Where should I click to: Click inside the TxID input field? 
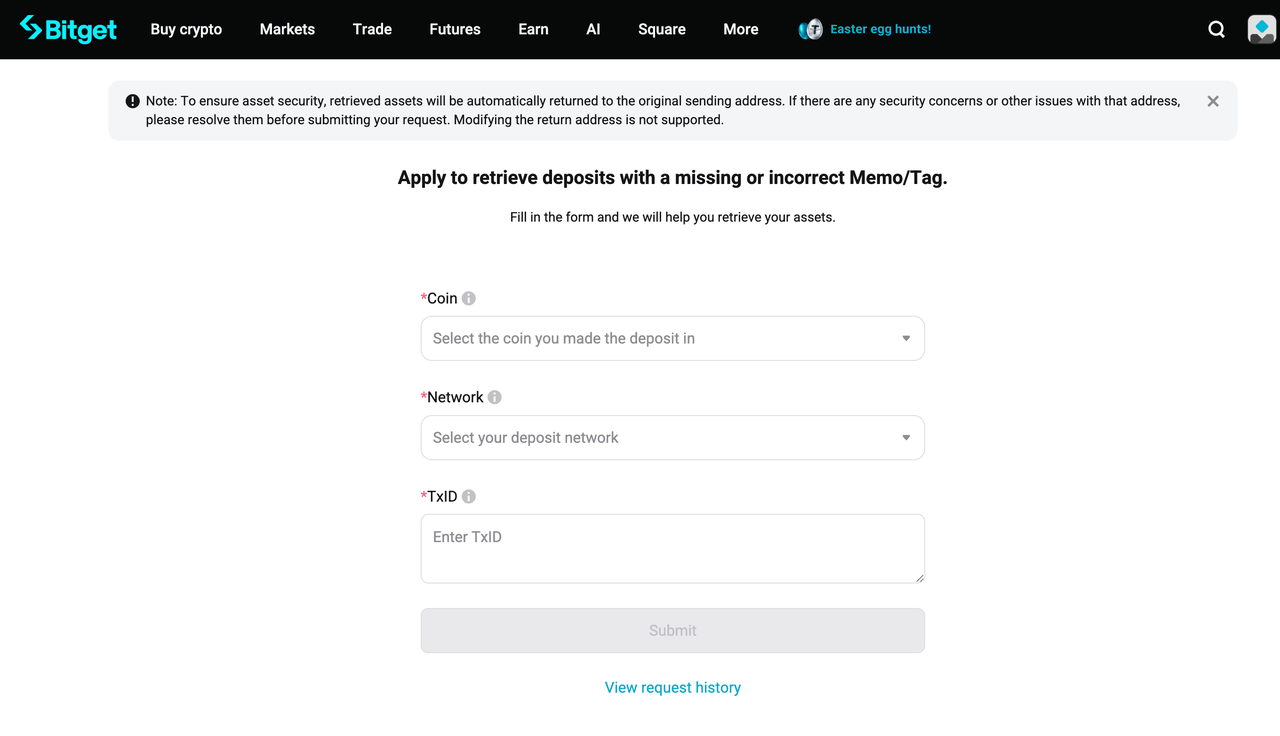[672, 548]
